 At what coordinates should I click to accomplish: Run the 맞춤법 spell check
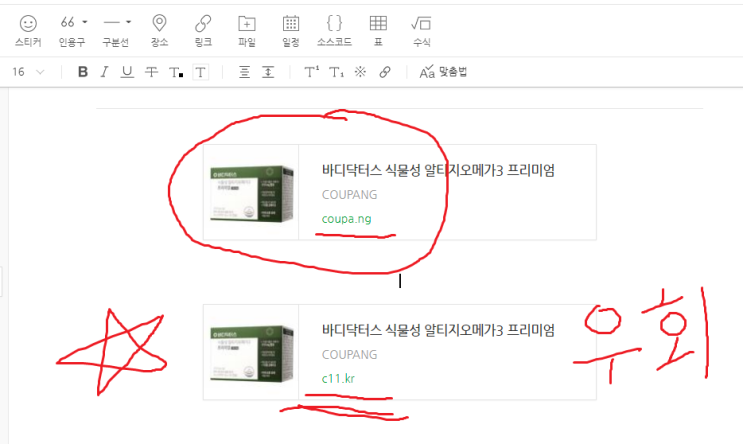[443, 72]
